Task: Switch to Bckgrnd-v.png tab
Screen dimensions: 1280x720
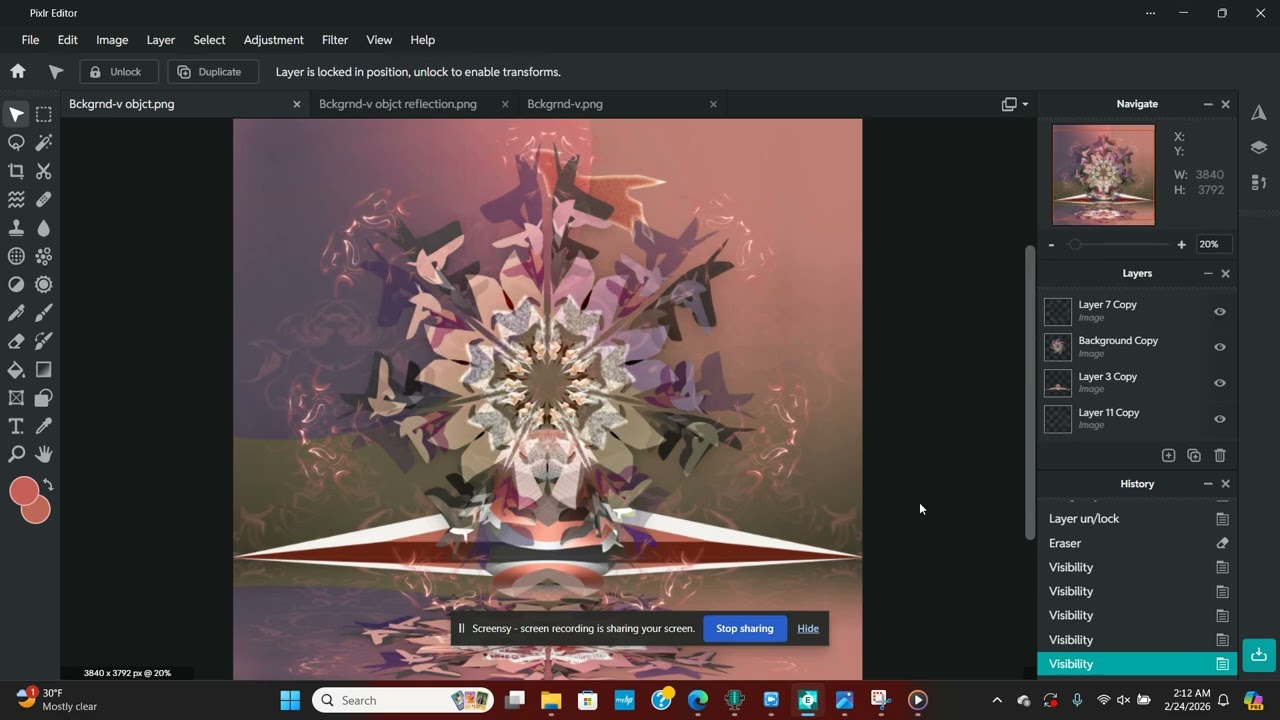Action: (x=565, y=104)
